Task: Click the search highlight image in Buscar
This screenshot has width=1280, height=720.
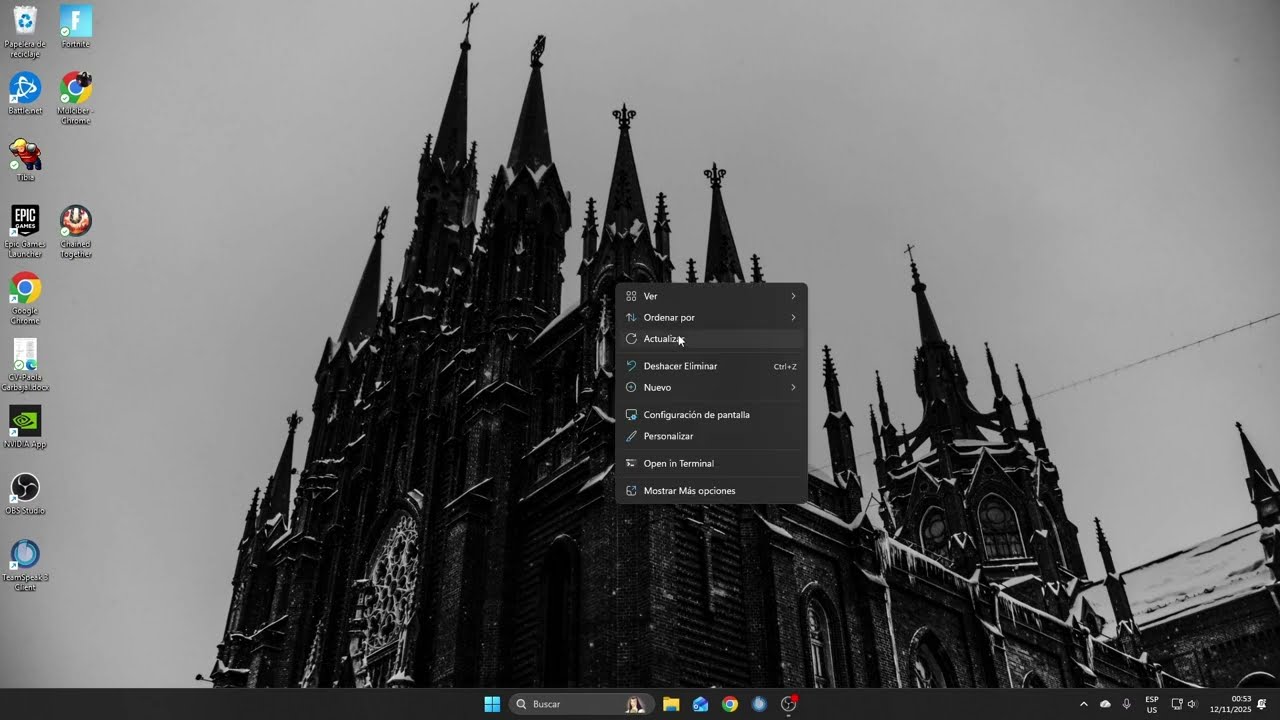Action: coord(635,704)
